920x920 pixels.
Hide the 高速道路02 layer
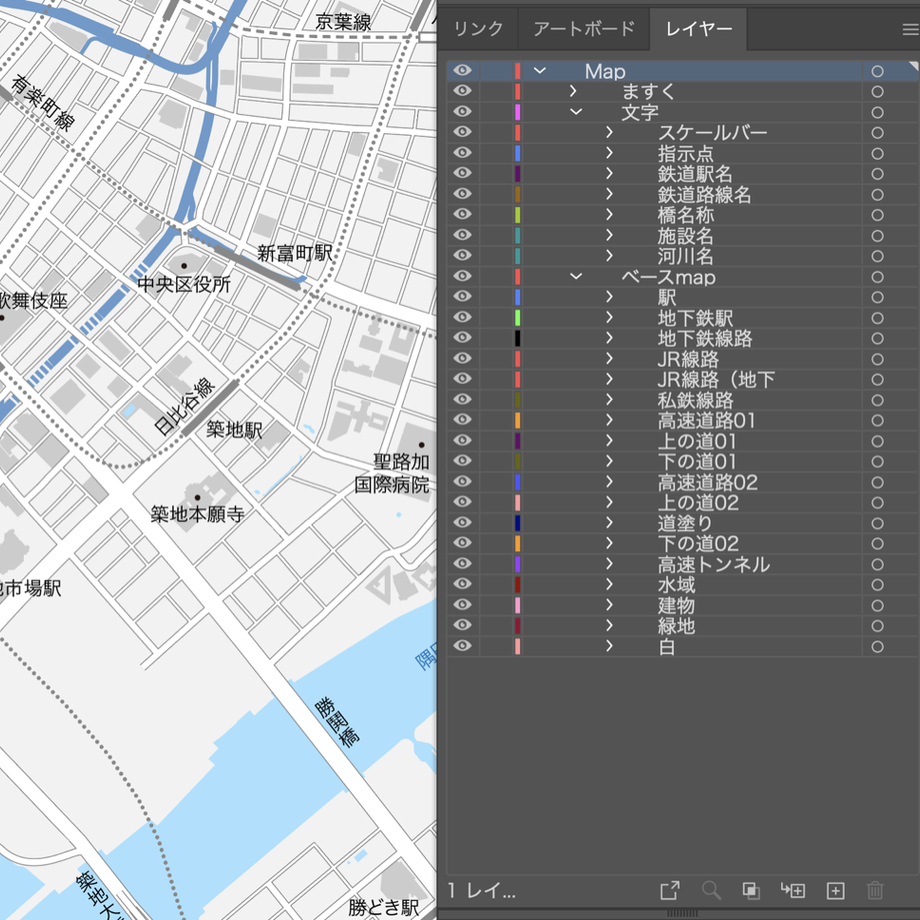coord(462,481)
